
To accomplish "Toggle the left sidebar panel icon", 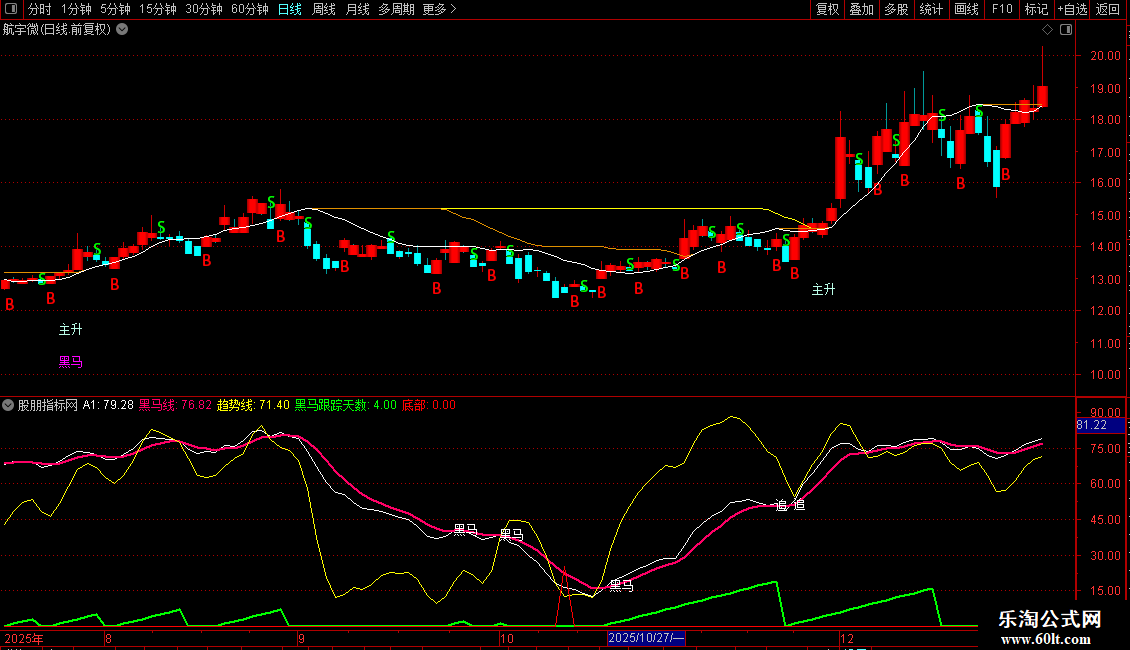I will click(x=11, y=9).
